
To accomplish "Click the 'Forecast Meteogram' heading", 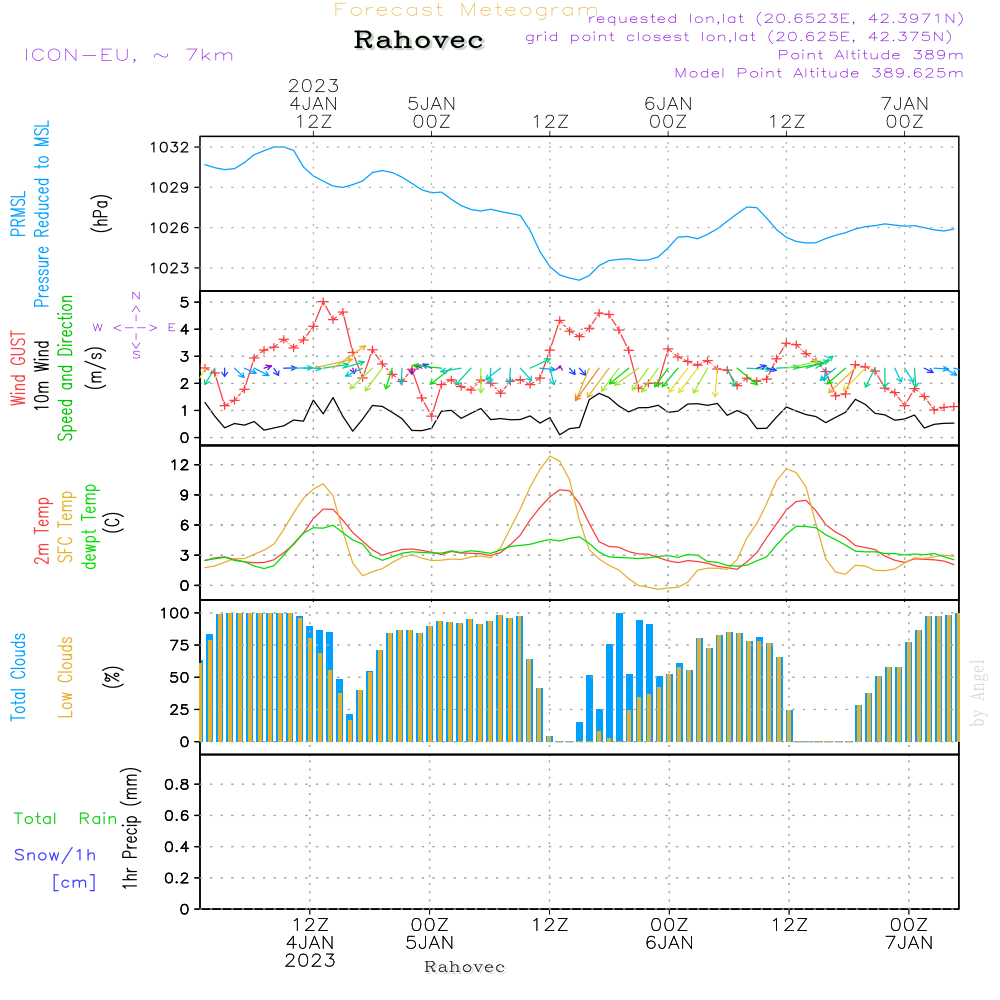I will (466, 10).
